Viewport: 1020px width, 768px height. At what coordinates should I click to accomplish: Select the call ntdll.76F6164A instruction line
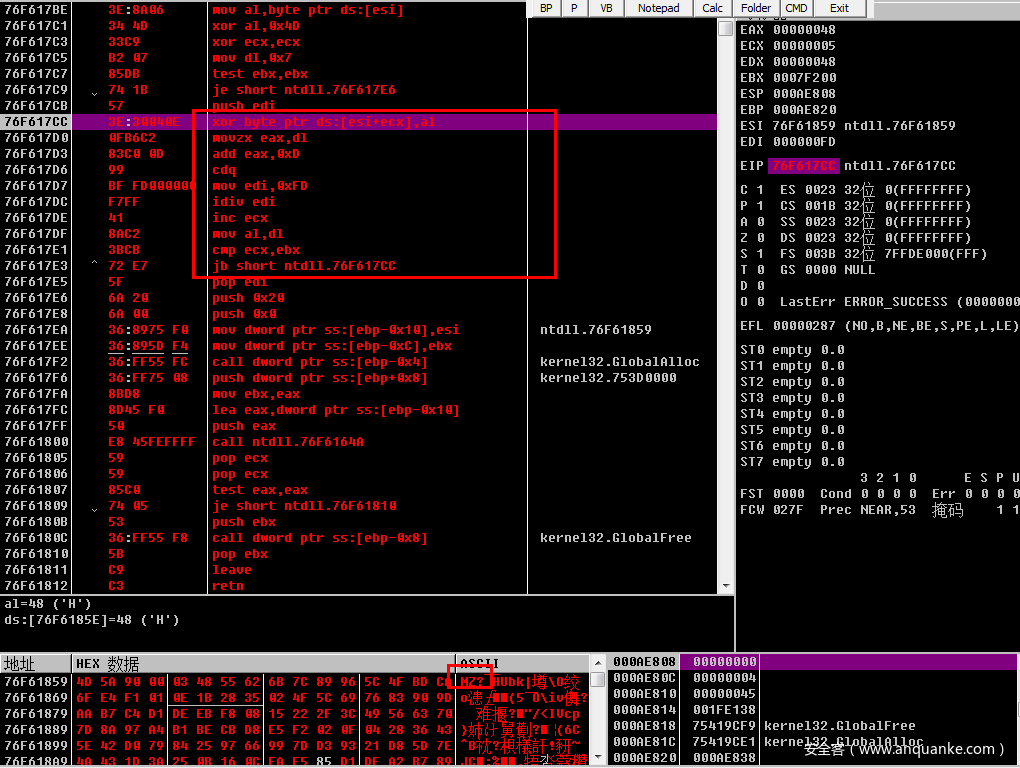pyautogui.click(x=288, y=442)
